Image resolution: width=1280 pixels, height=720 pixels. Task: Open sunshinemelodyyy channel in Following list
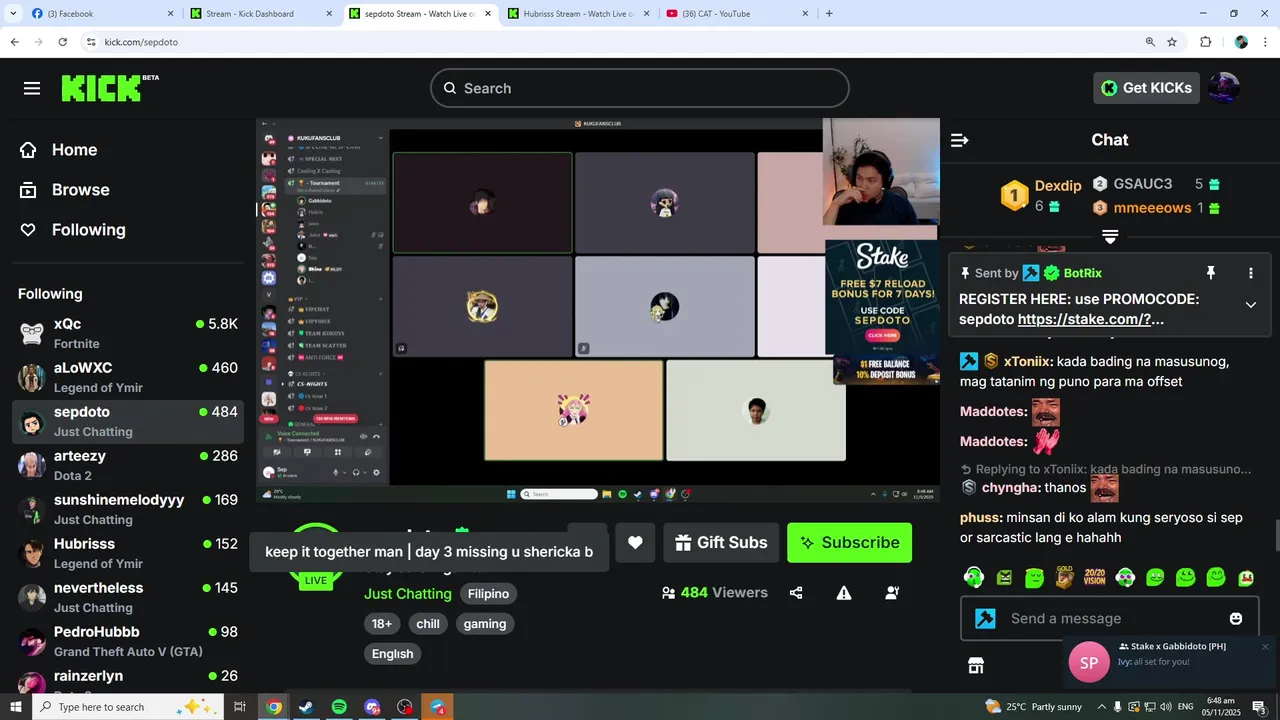click(128, 510)
